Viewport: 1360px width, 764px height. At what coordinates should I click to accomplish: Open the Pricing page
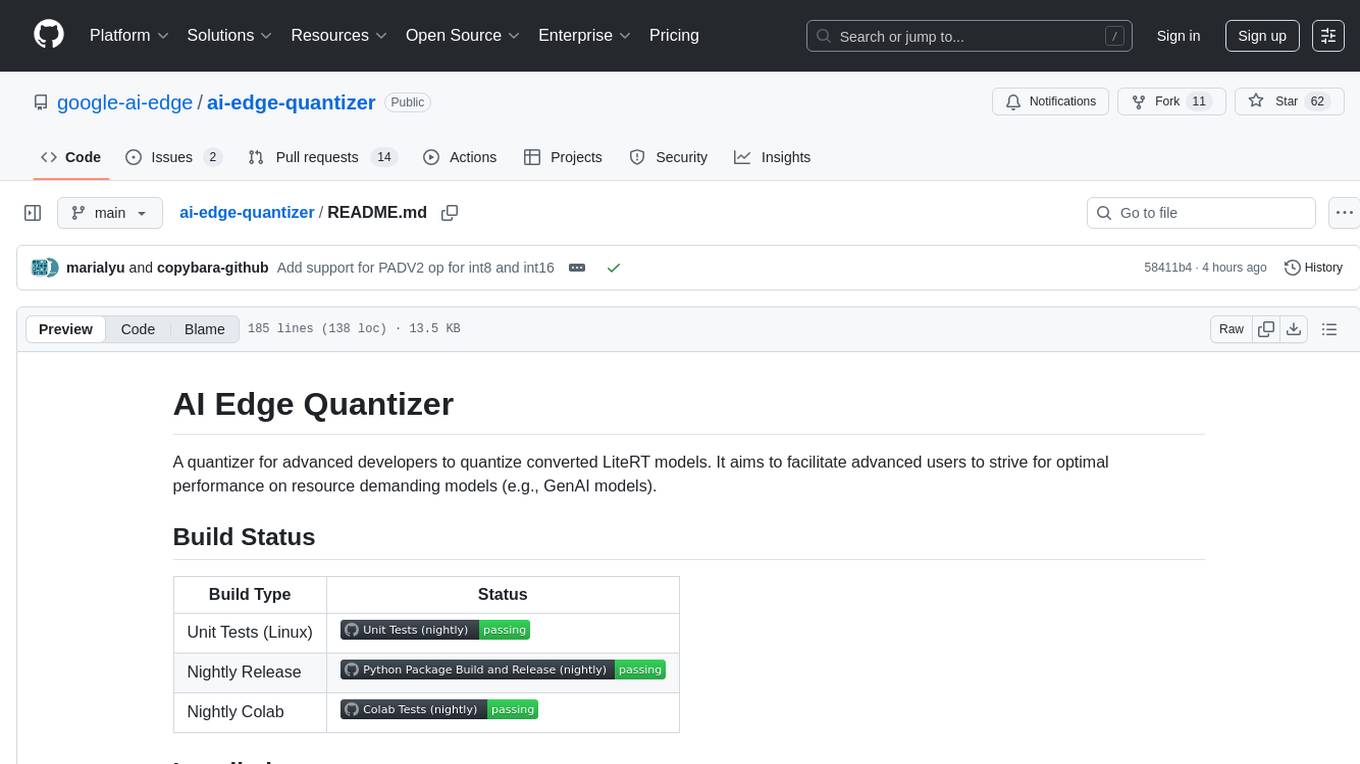(674, 35)
